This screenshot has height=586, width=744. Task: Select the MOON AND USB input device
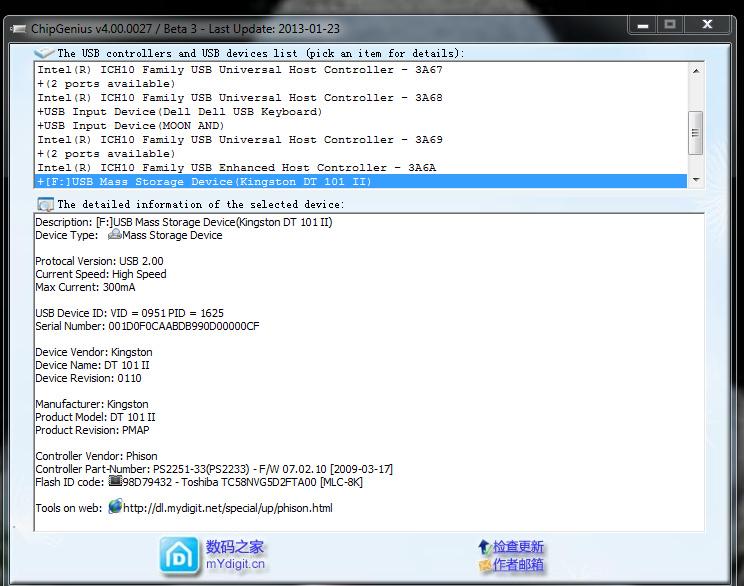point(361,126)
